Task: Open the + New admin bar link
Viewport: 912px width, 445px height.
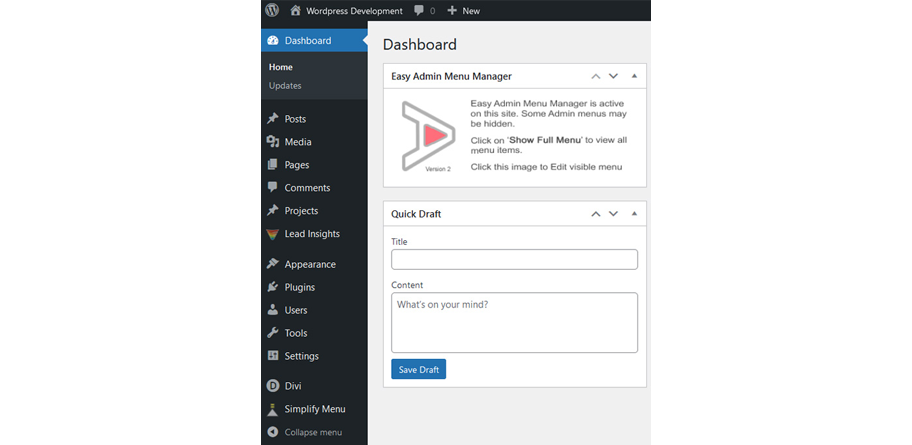Action: (x=464, y=10)
